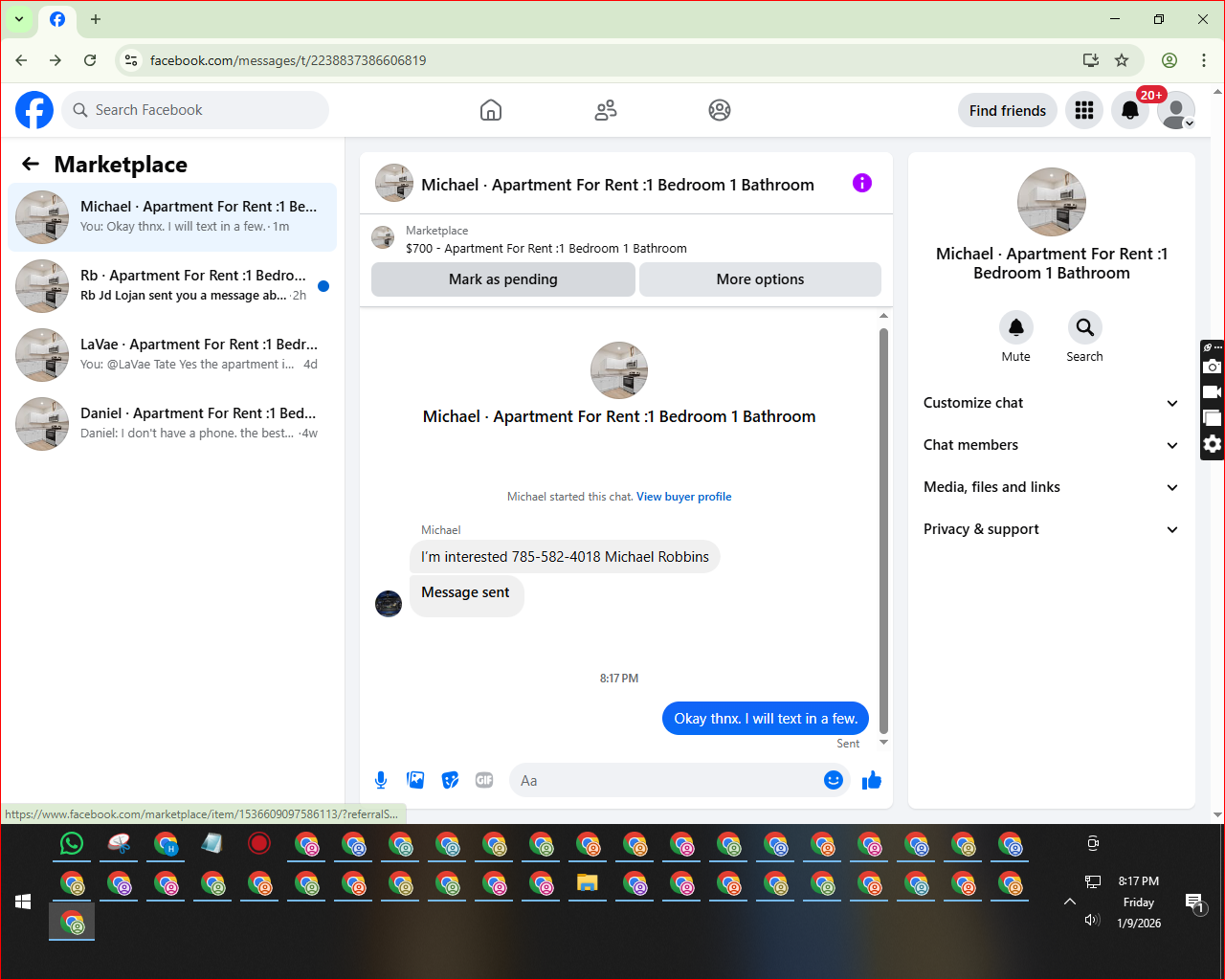
Task: Click the Find friends button
Action: click(1008, 110)
